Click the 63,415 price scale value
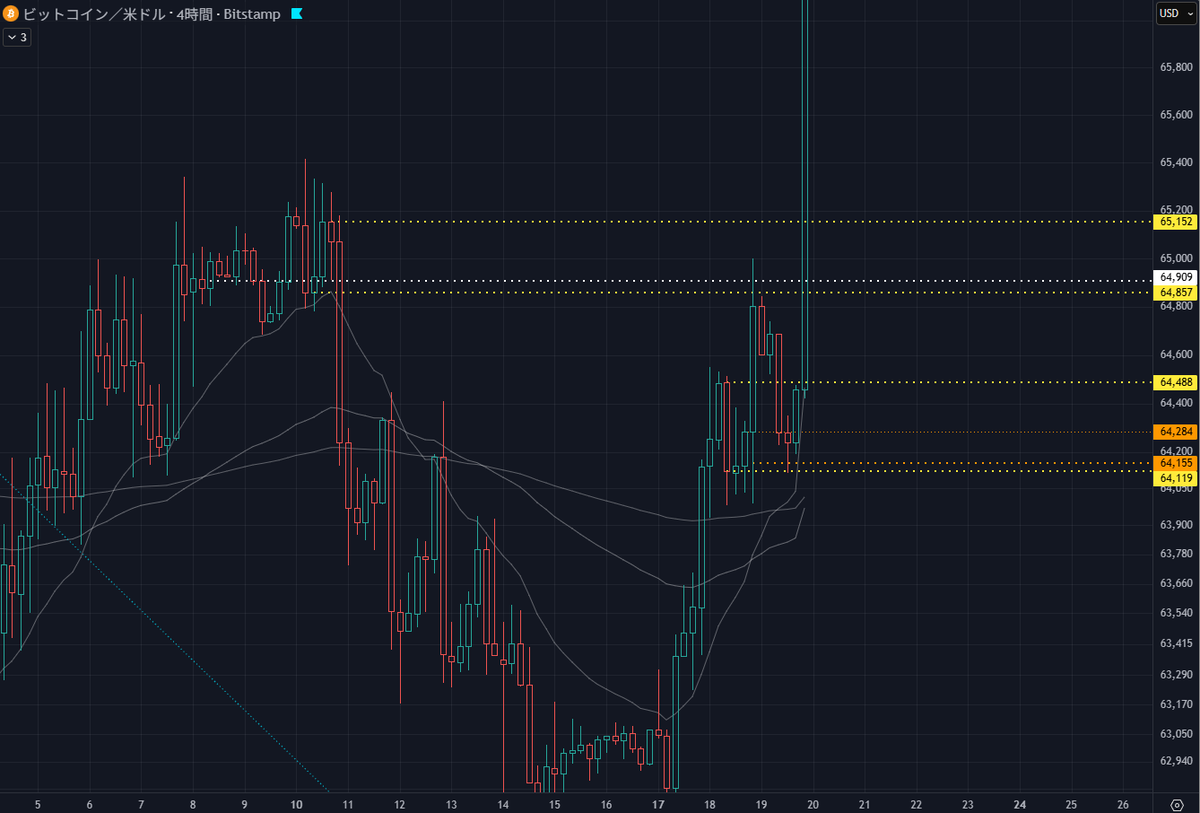 pyautogui.click(x=1177, y=643)
